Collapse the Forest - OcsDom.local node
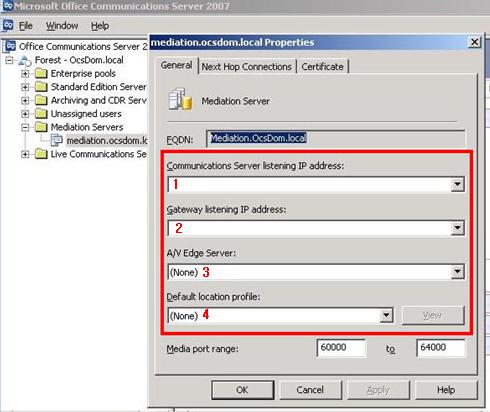Viewport: 490px width, 412px height. pyautogui.click(x=9, y=61)
